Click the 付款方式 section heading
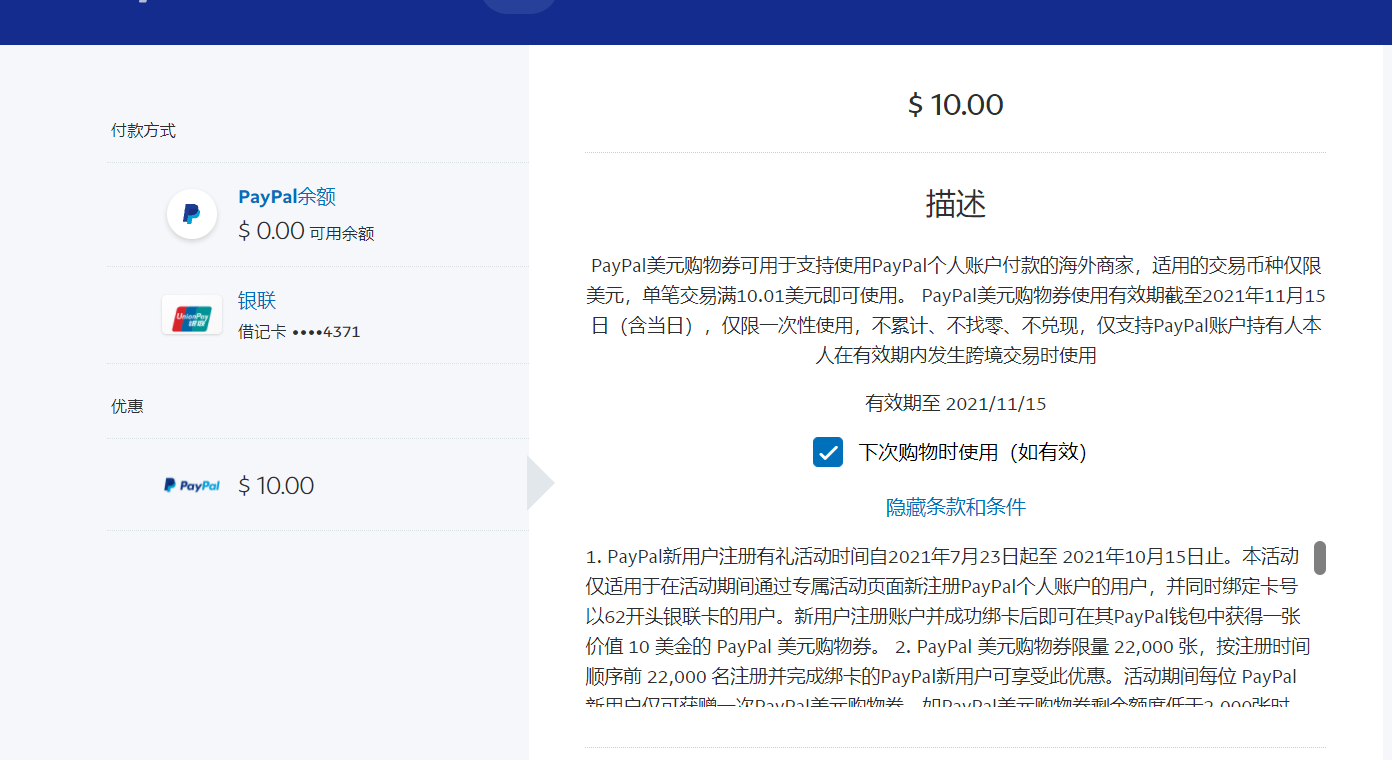 point(143,131)
